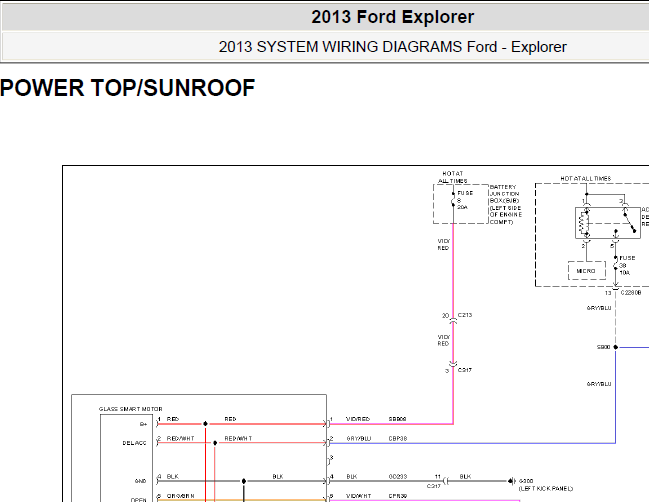Viewport: 649px width, 502px height.
Task: Click the "CPR39" circuit code
Action: pyautogui.click(x=398, y=495)
